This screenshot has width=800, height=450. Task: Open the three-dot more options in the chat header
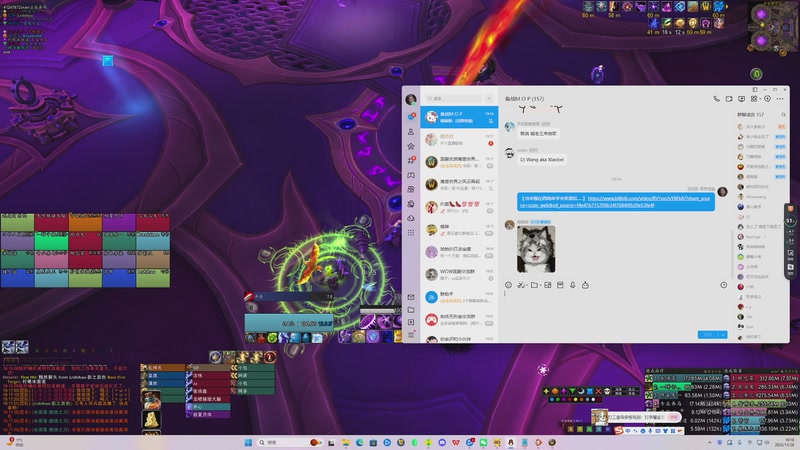pos(780,99)
